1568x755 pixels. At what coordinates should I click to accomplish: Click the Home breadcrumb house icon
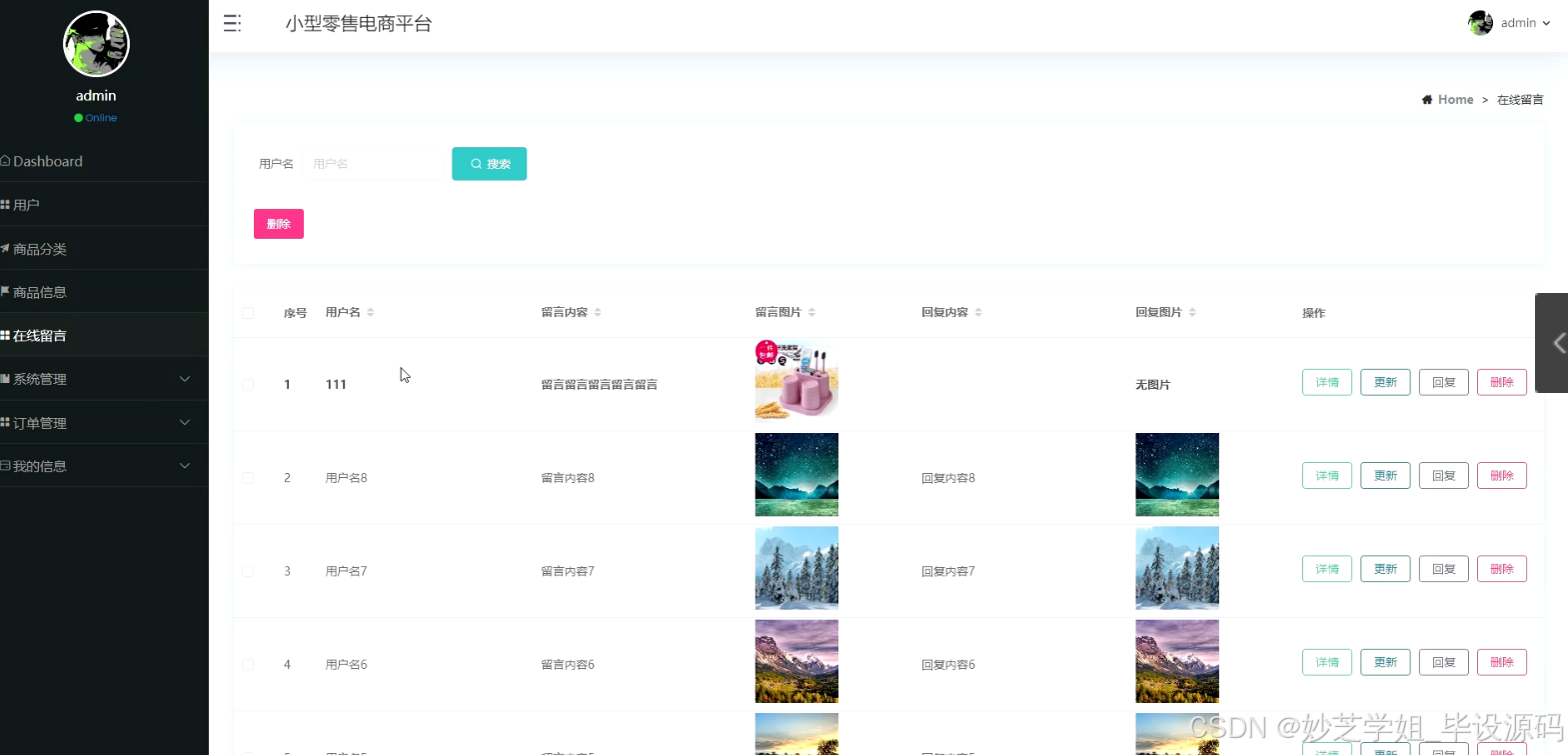1427,99
